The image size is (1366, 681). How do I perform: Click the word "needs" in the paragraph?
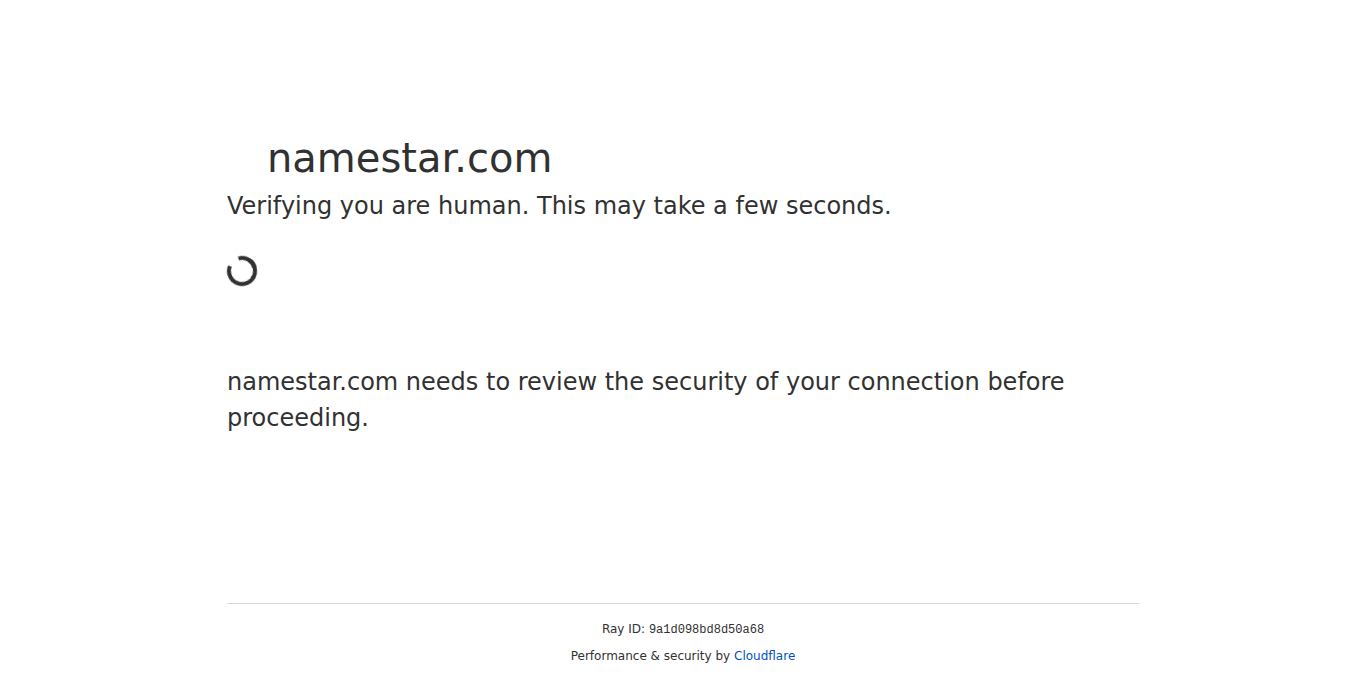click(x=441, y=382)
